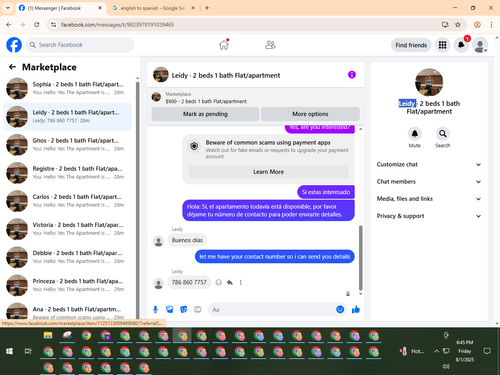This screenshot has width=500, height=375.
Task: Open the Windows notification center icon
Action: coord(487,351)
